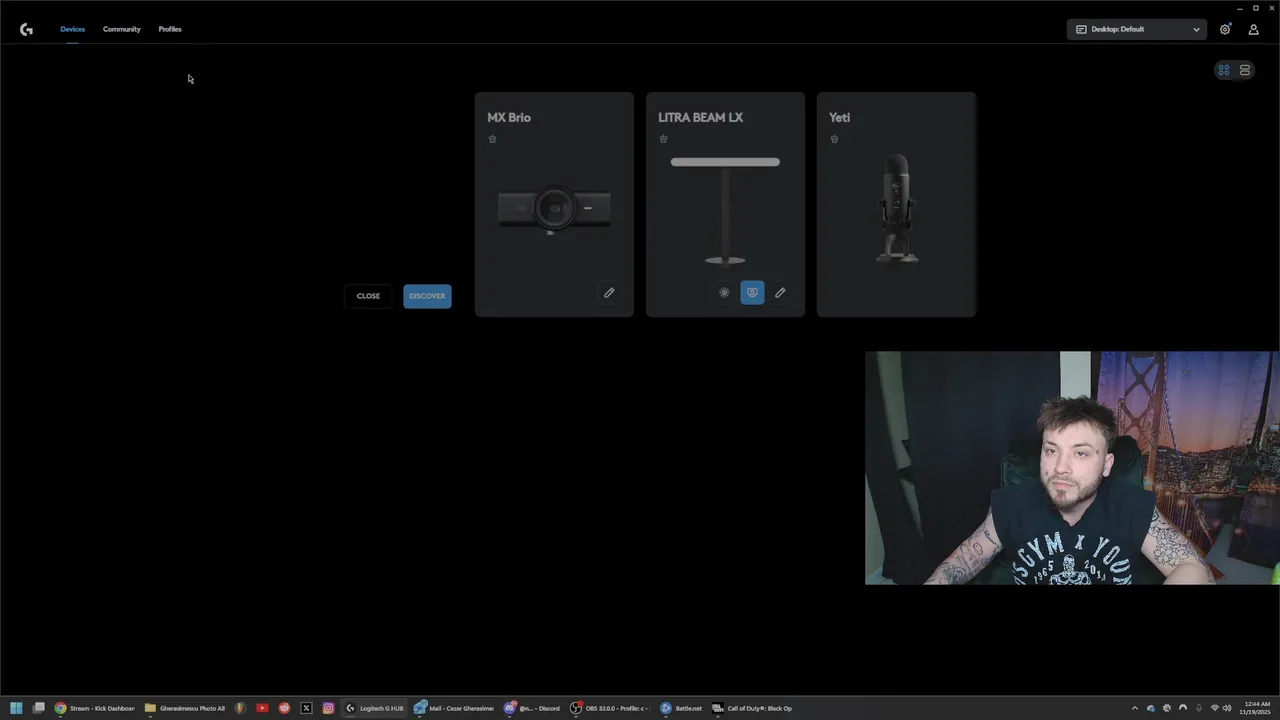1280x720 pixels.
Task: Click the OneDrive cloud tray icon
Action: point(1150,708)
